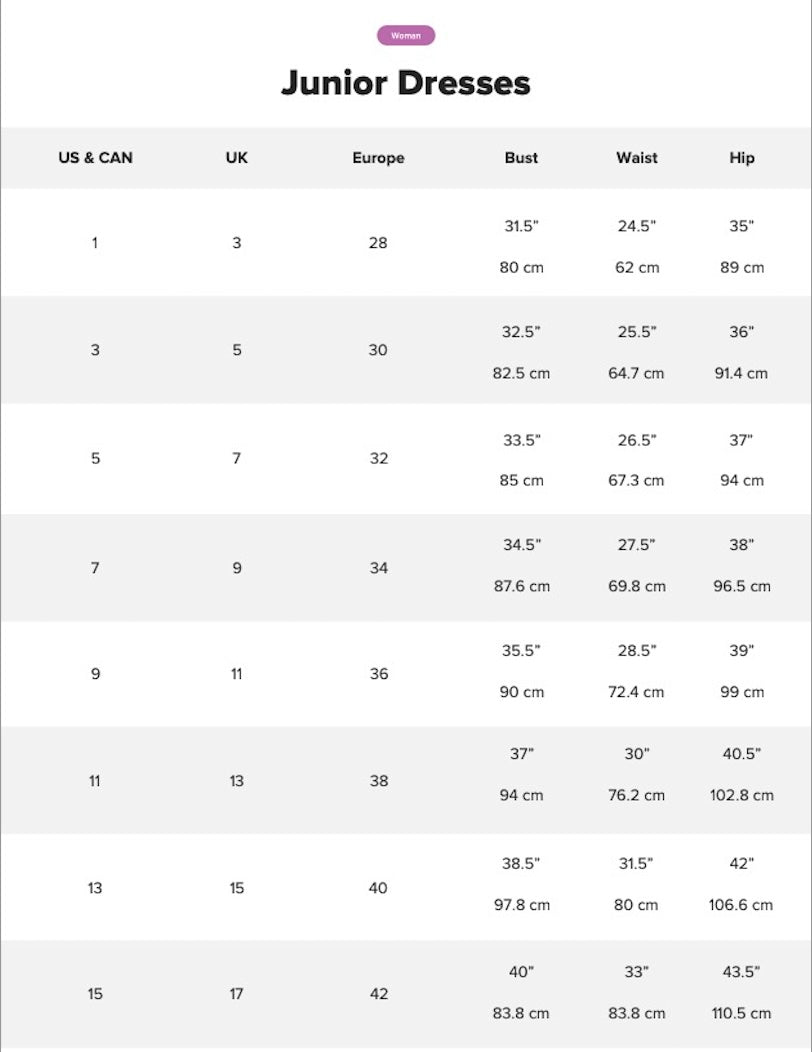Click the US & CAN column header
Viewport: 812px width, 1052px height.
(95, 158)
